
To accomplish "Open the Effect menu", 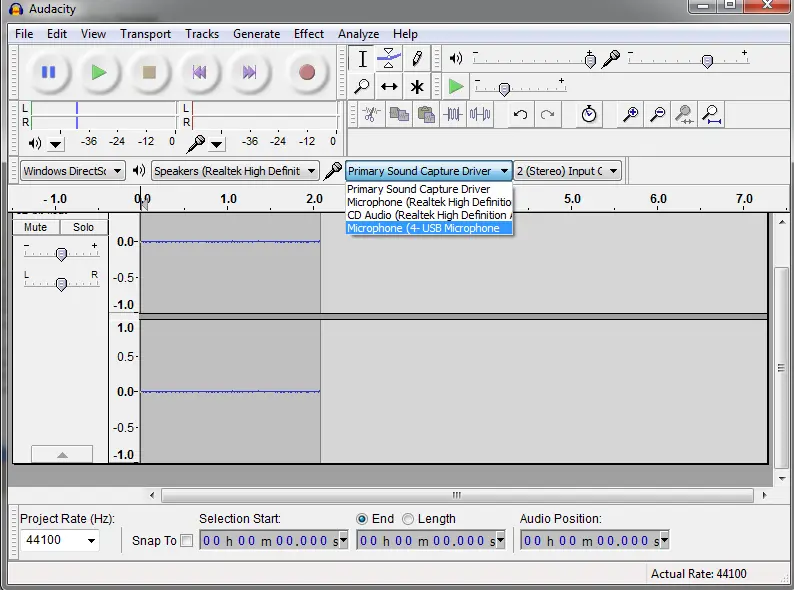I will 308,34.
